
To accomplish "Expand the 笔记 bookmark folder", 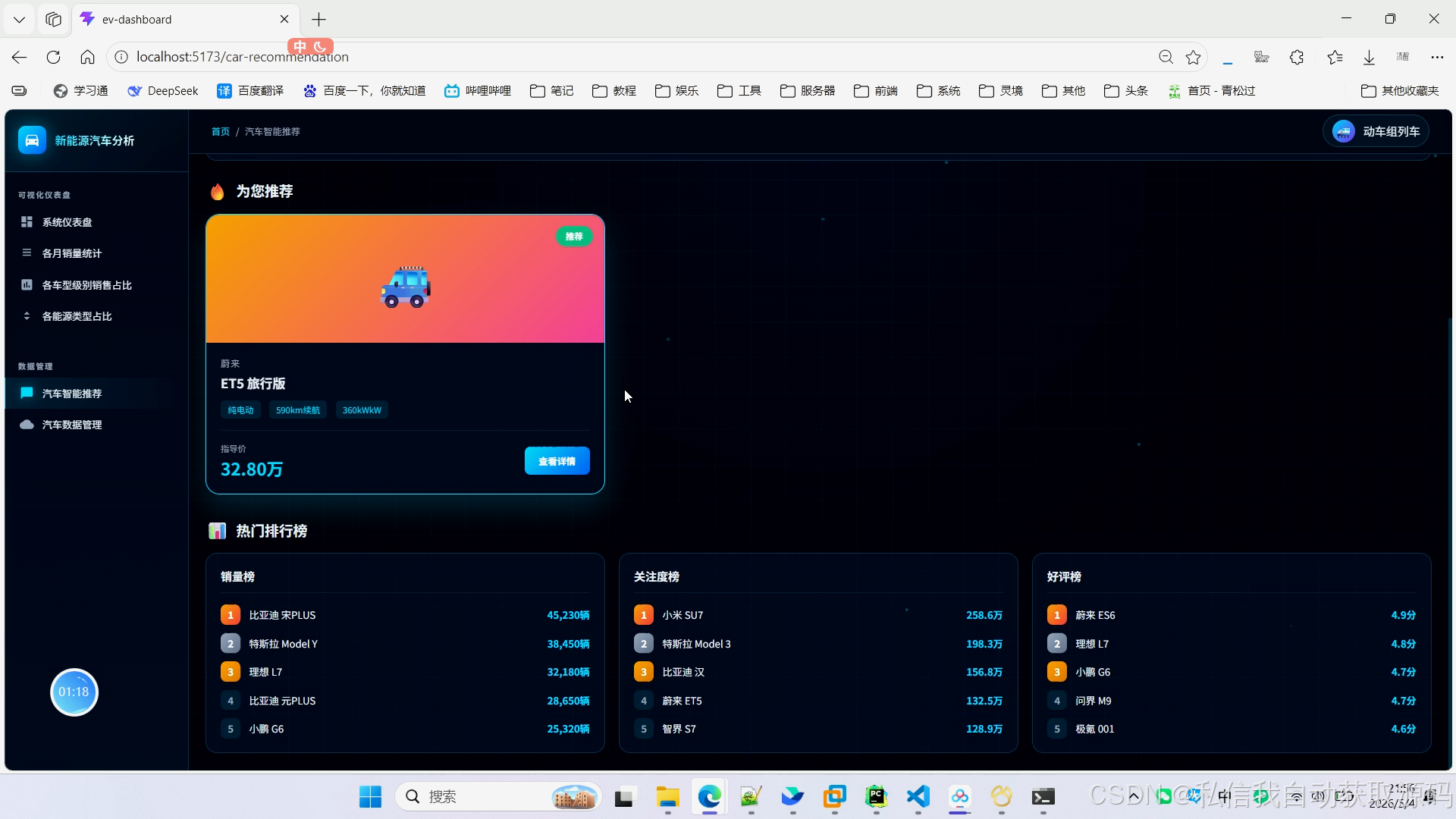I will coord(551,91).
